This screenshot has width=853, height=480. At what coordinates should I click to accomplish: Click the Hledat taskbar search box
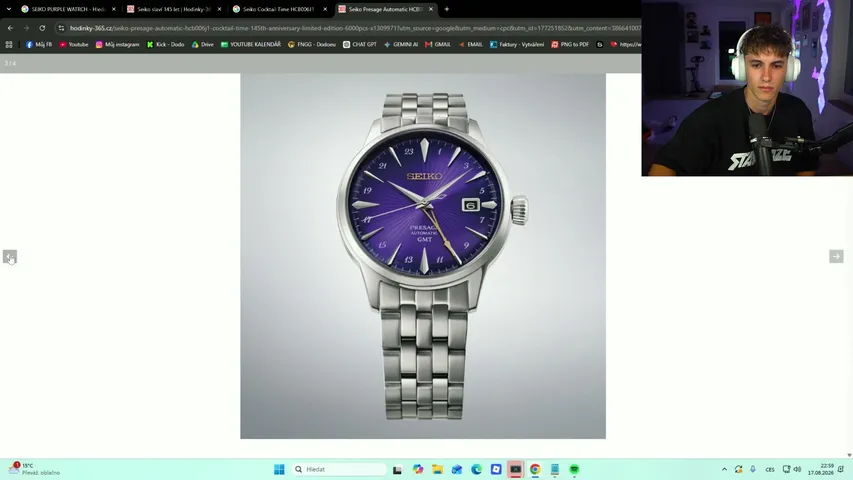339,469
